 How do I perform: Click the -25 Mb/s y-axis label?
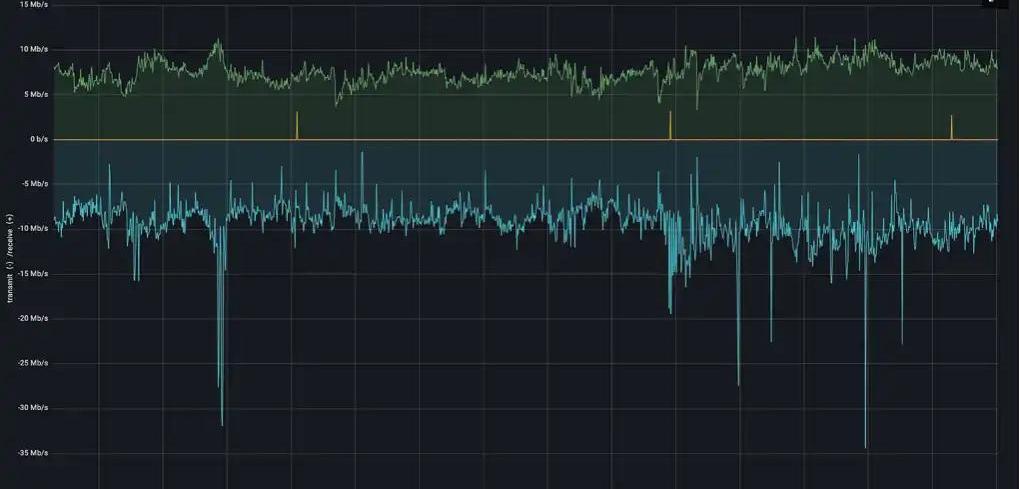[33, 363]
